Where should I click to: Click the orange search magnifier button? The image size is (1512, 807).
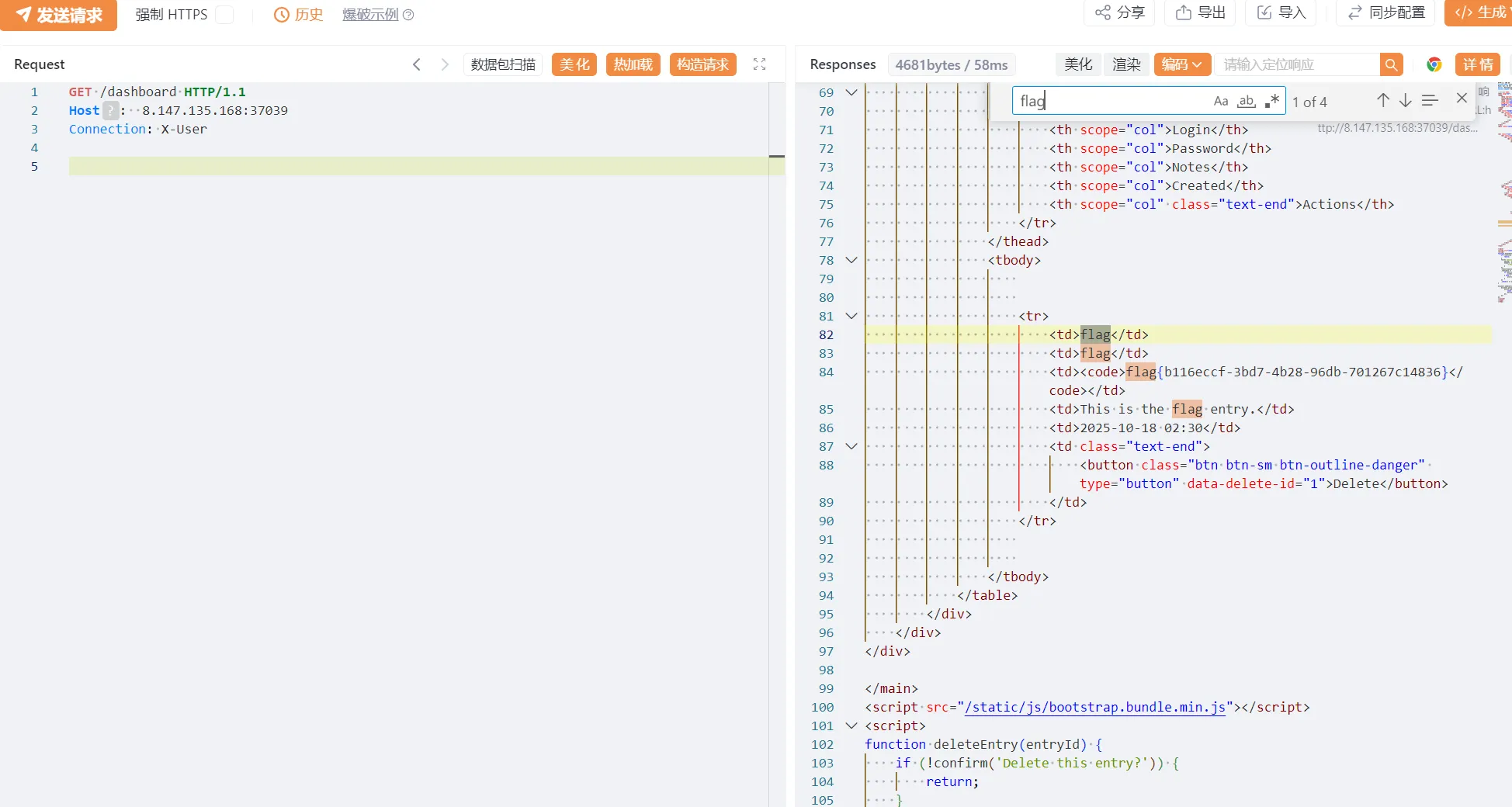point(1391,64)
